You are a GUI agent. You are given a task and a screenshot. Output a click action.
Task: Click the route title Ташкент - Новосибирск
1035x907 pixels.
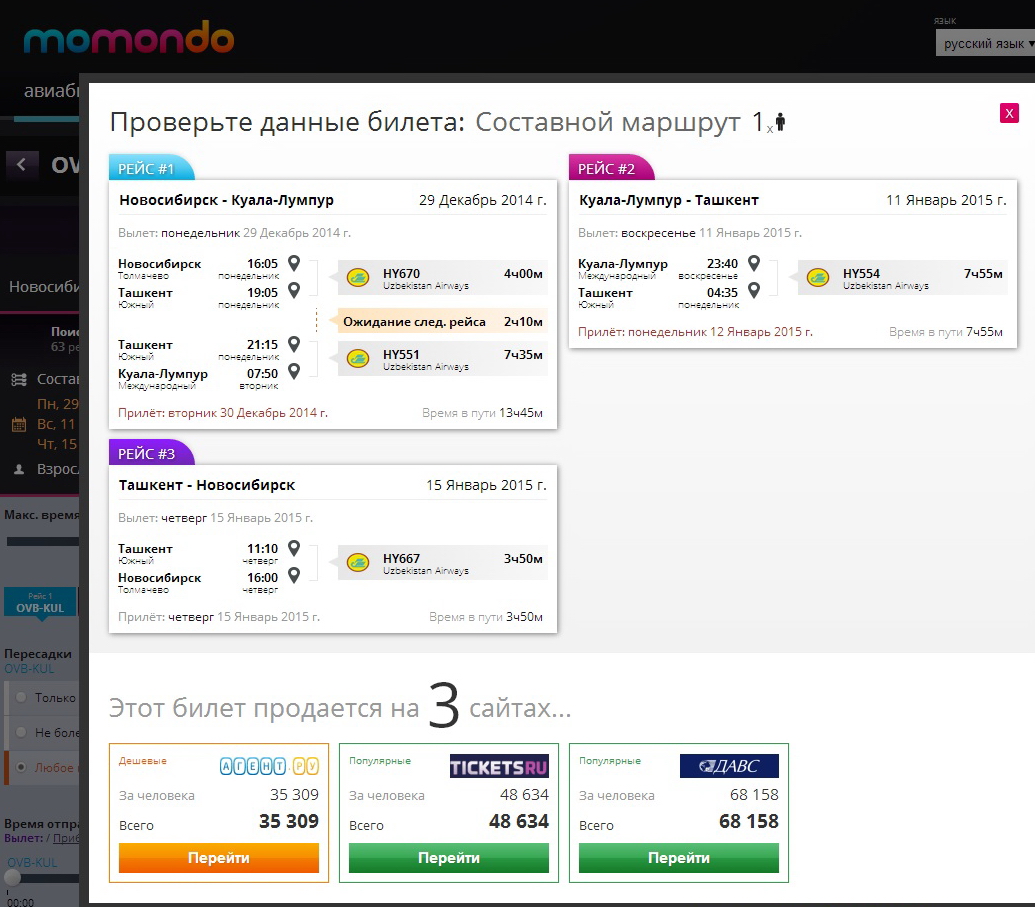tap(207, 485)
